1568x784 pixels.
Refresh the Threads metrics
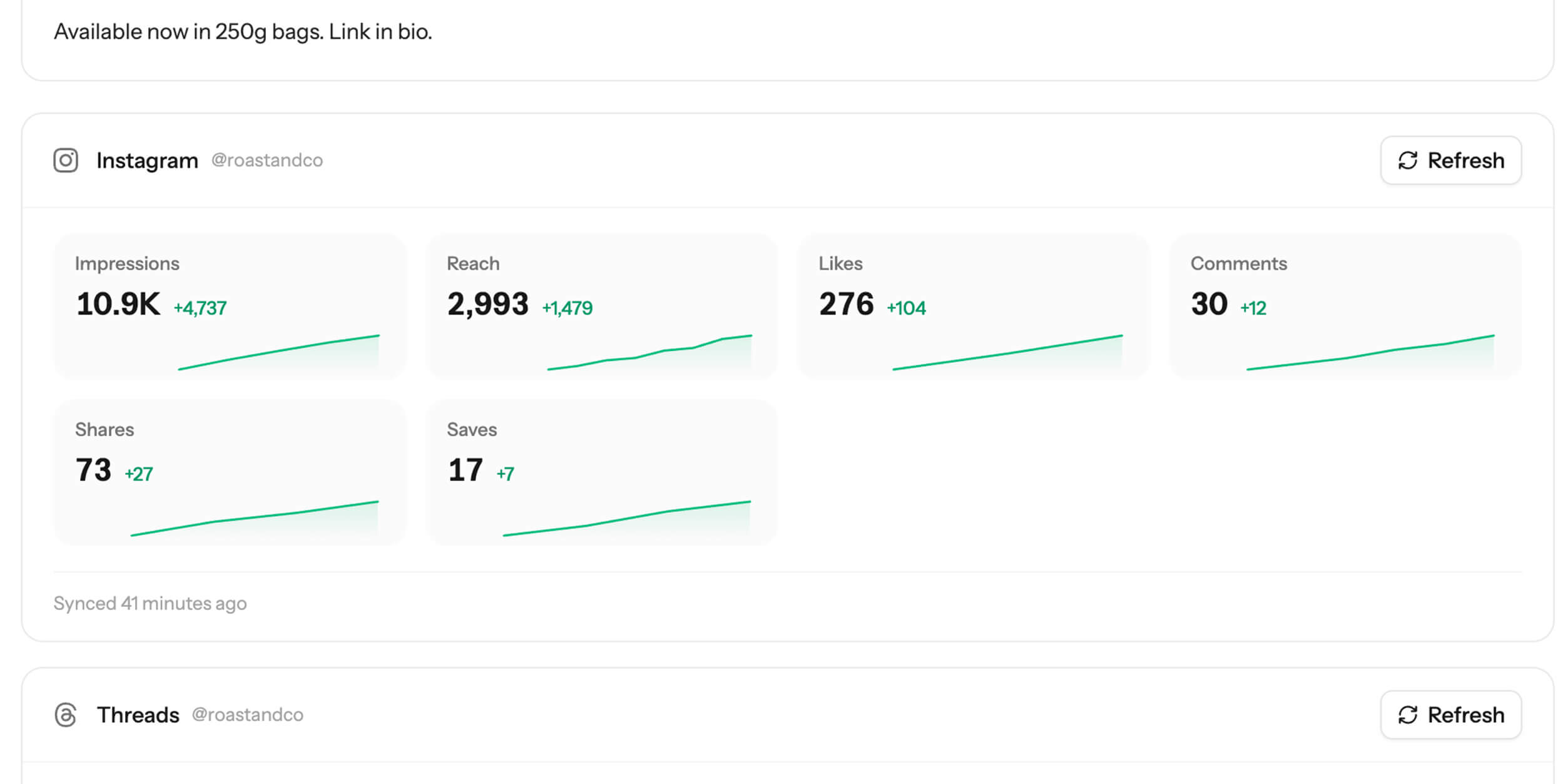[1450, 715]
